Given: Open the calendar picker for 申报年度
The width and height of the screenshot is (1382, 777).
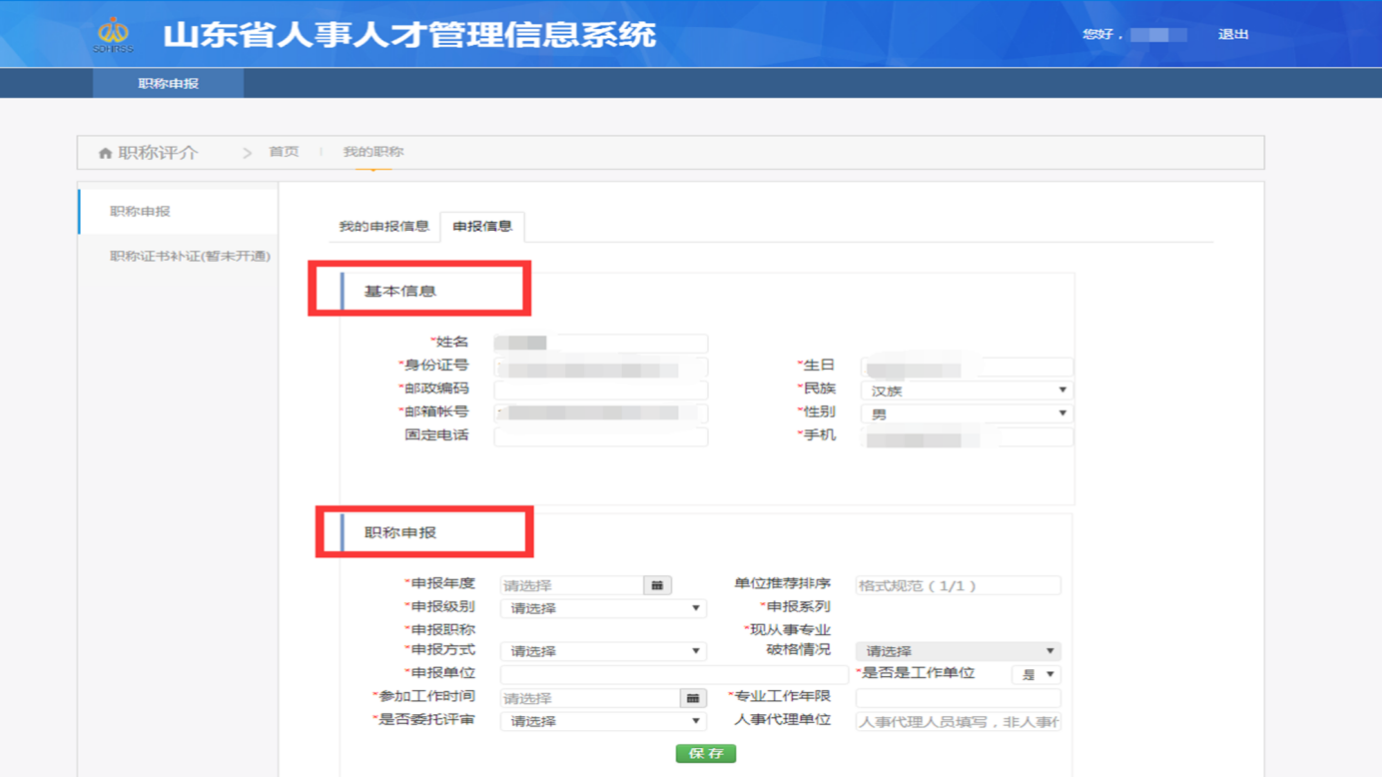Looking at the screenshot, I should point(658,584).
